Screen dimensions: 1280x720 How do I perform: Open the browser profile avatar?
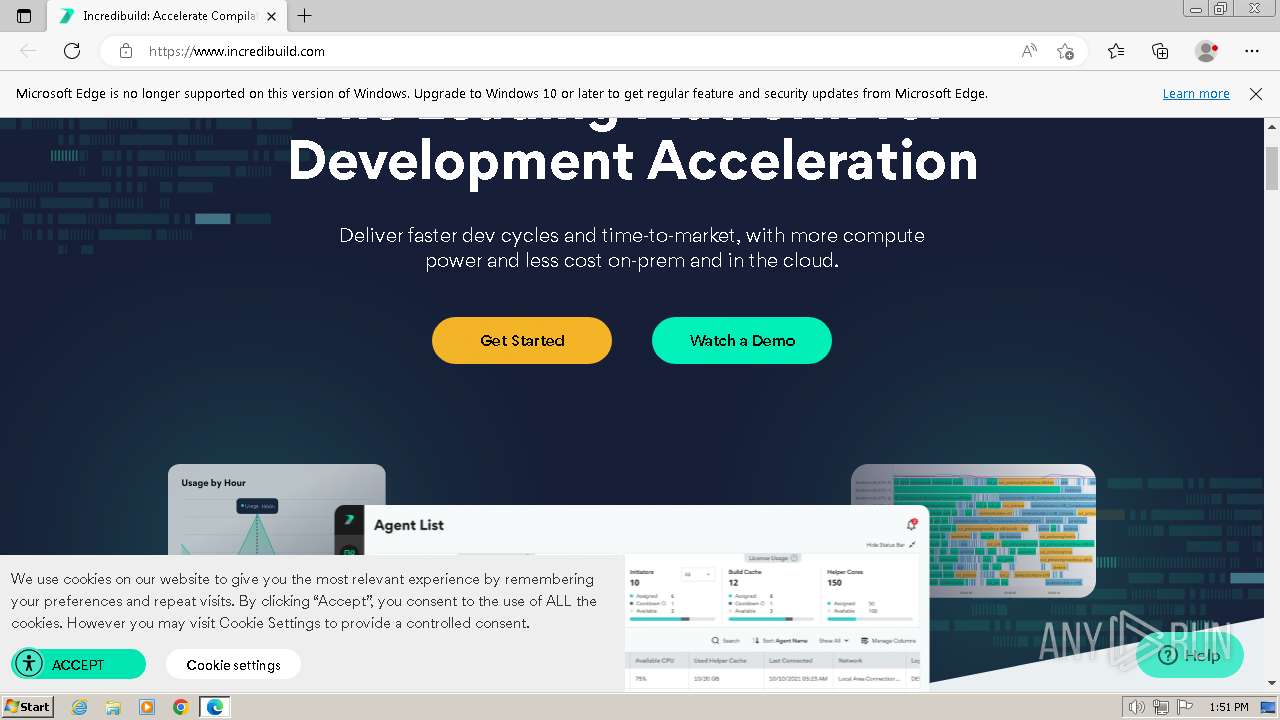[1206, 51]
